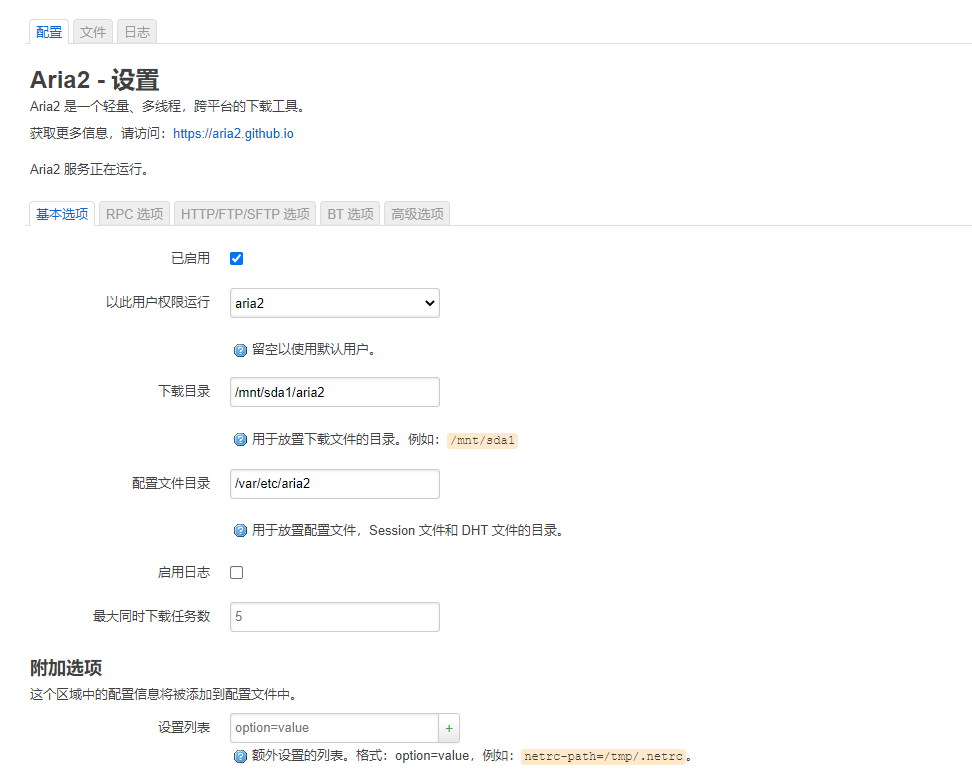Switch to the 配置 top tab

pos(49,32)
